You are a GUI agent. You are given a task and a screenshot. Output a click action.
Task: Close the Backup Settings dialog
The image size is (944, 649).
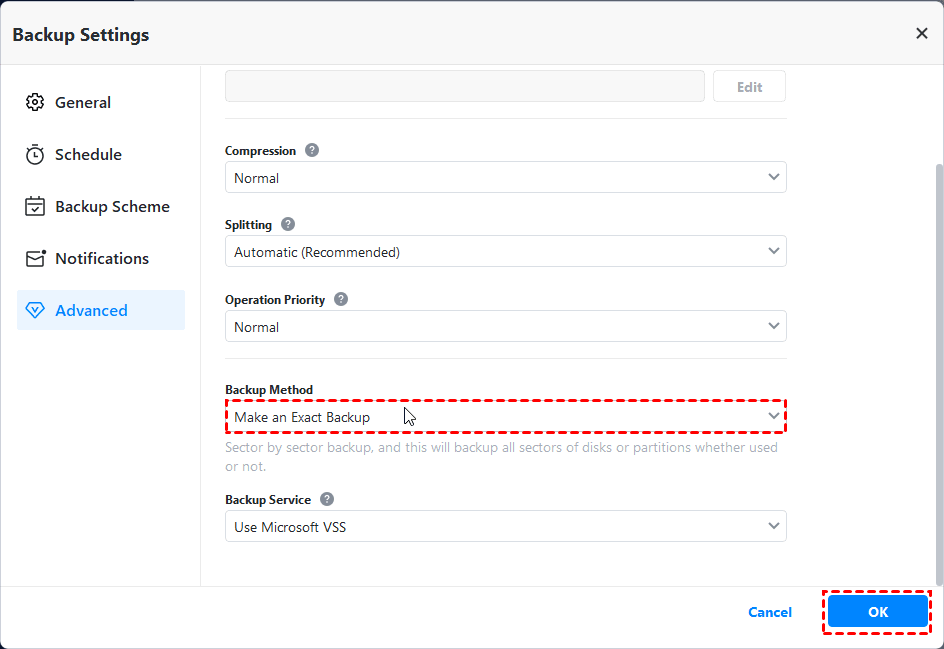[x=921, y=34]
